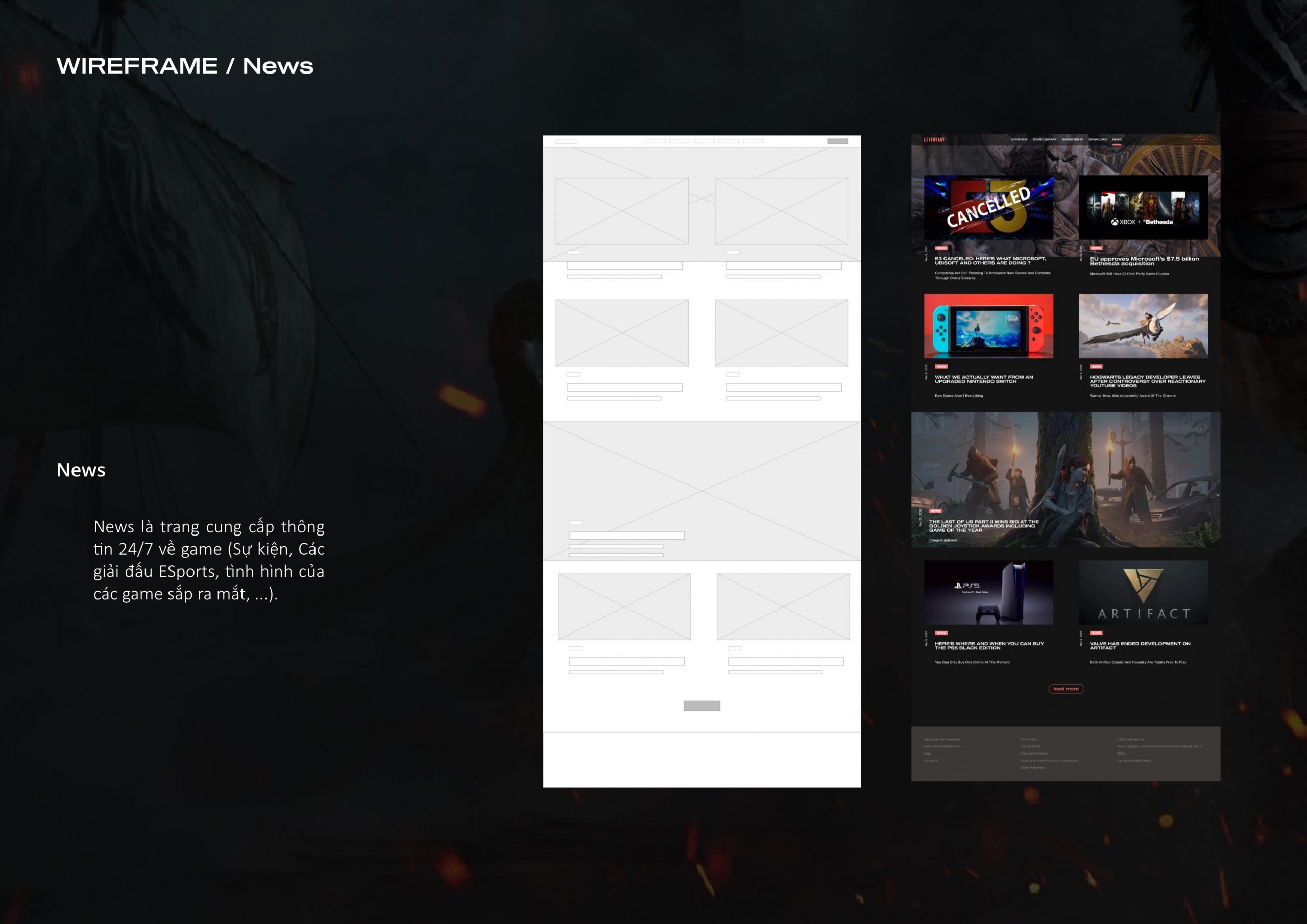Screen dimensions: 1307x924
Task: Click the grey load-more placeholder in wireframe
Action: (x=702, y=706)
